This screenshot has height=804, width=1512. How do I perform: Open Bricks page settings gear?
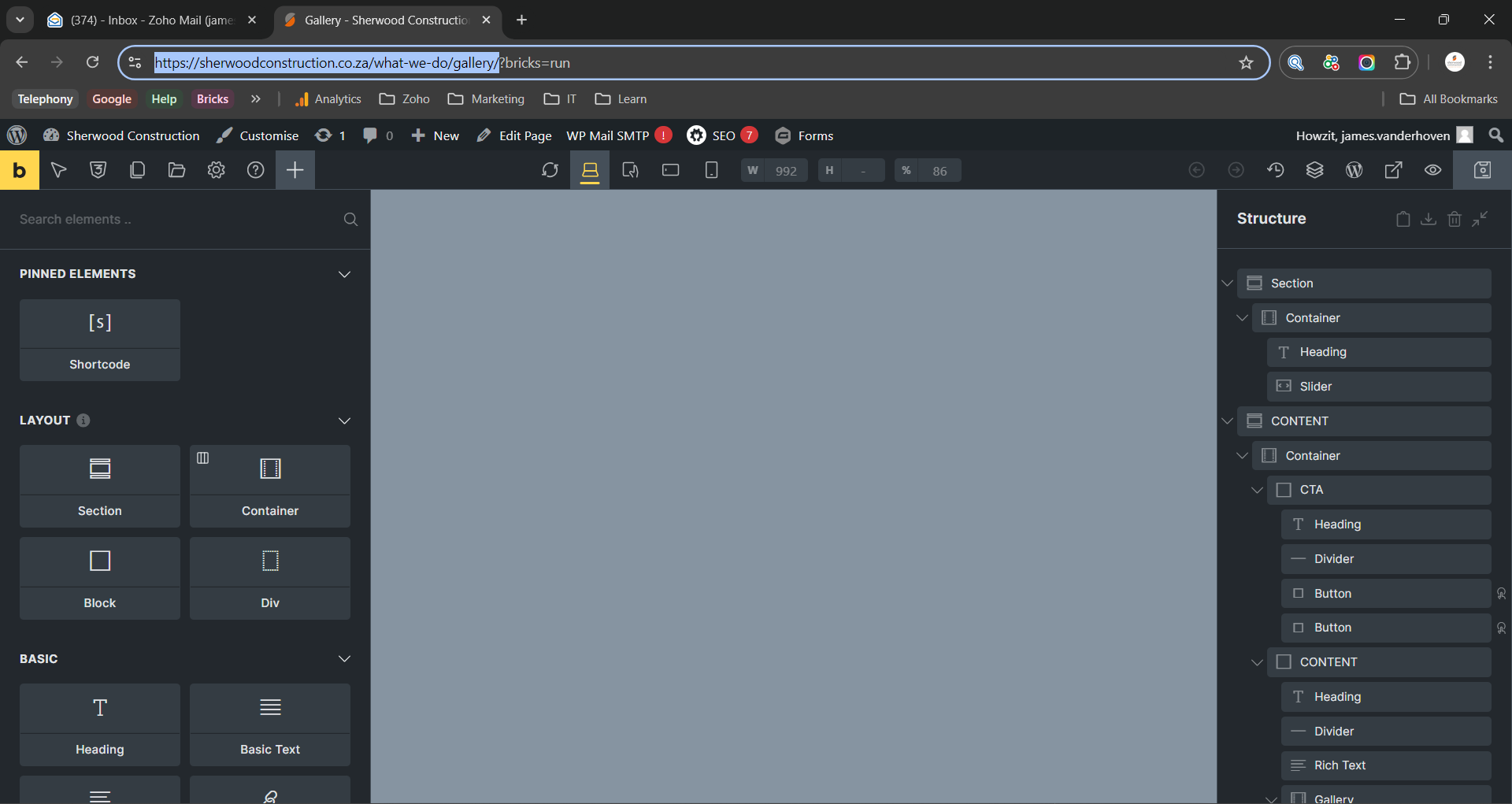click(x=216, y=170)
